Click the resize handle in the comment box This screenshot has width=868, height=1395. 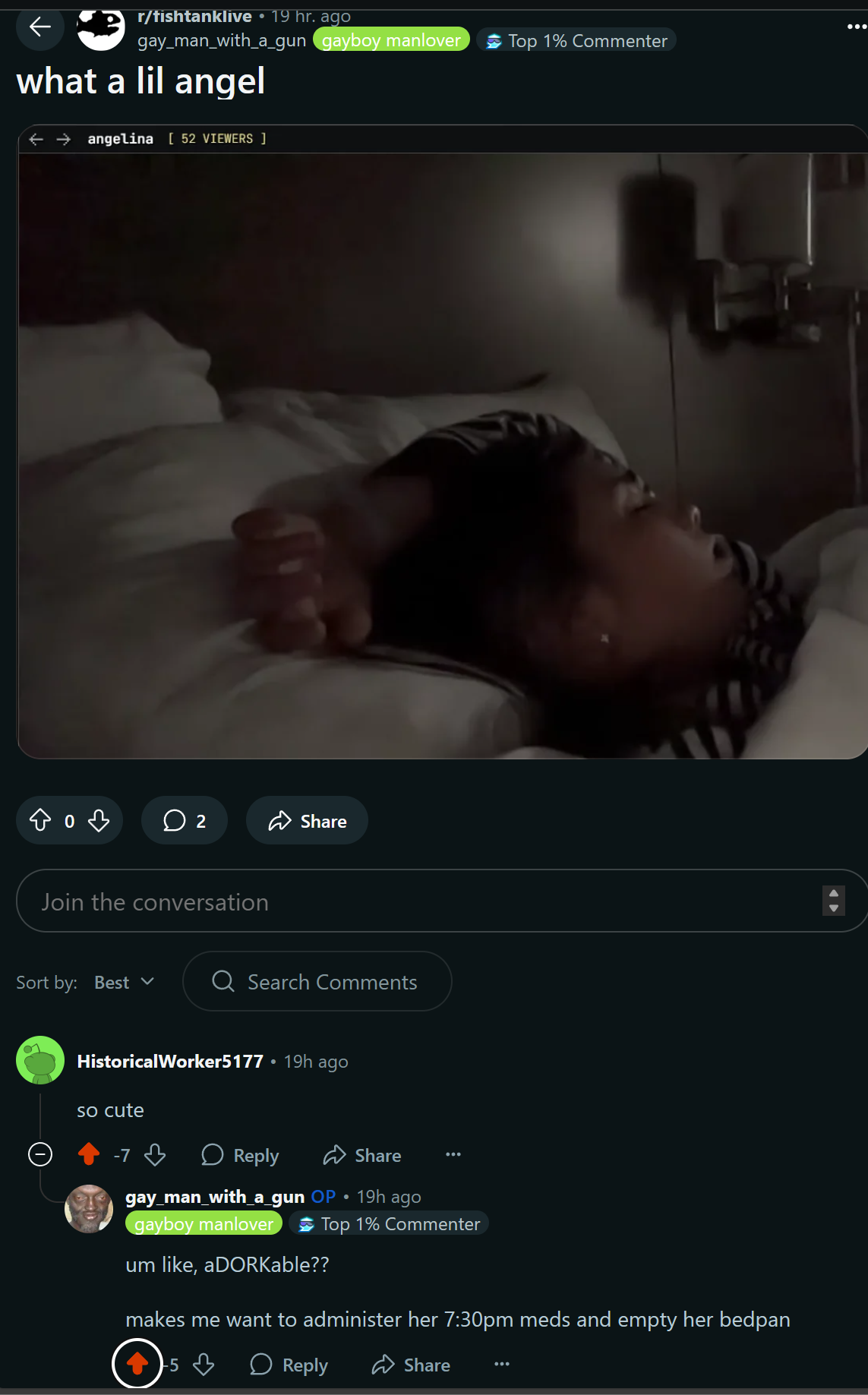(834, 901)
